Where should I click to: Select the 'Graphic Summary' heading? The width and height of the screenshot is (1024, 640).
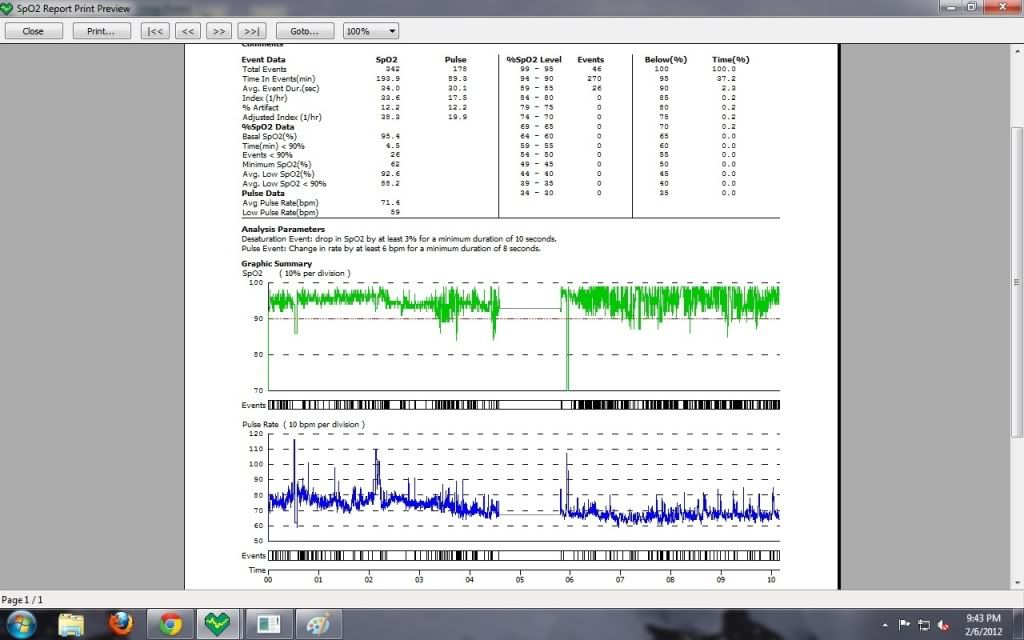tap(277, 264)
